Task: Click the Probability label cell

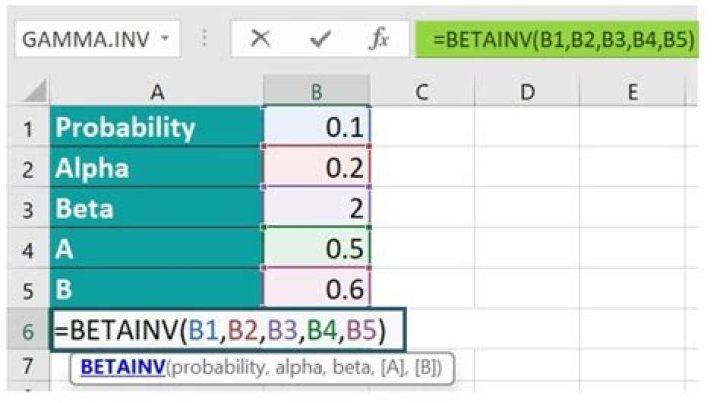Action: [x=157, y=128]
